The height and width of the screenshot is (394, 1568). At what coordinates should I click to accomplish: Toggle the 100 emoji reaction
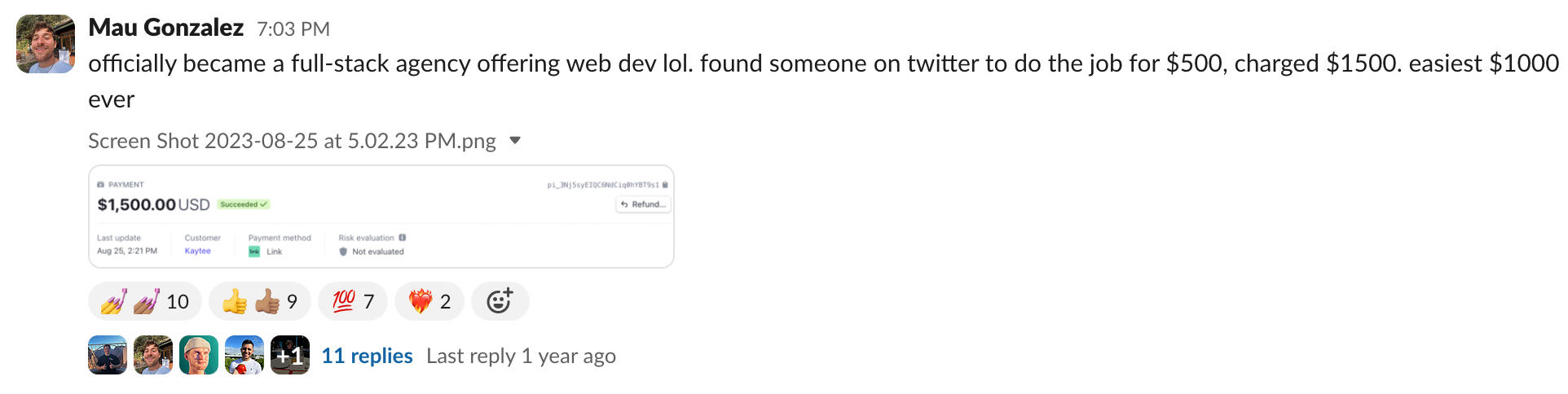pyautogui.click(x=353, y=302)
